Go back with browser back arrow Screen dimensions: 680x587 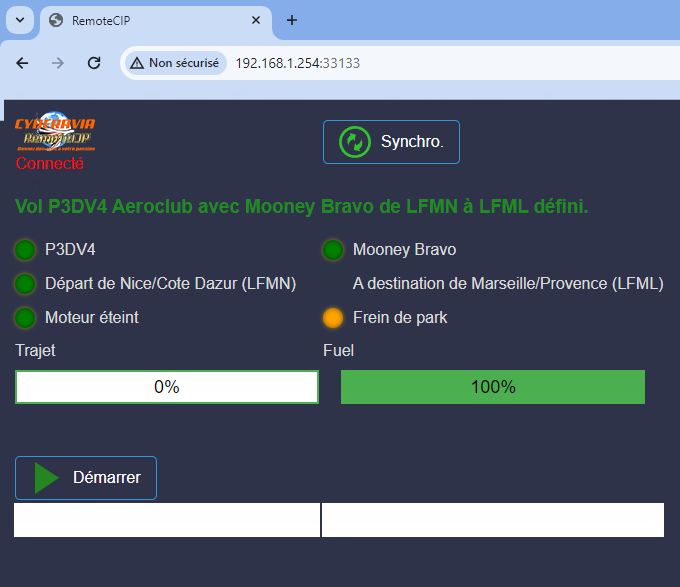(22, 63)
